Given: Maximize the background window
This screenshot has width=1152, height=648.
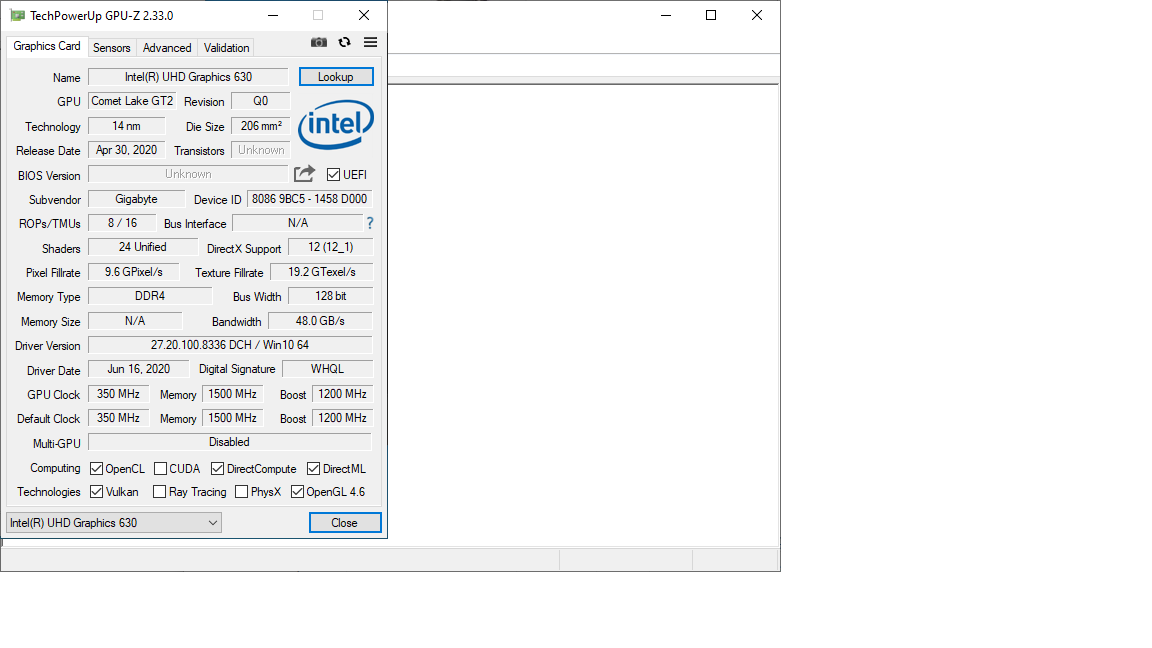Looking at the screenshot, I should tap(710, 15).
